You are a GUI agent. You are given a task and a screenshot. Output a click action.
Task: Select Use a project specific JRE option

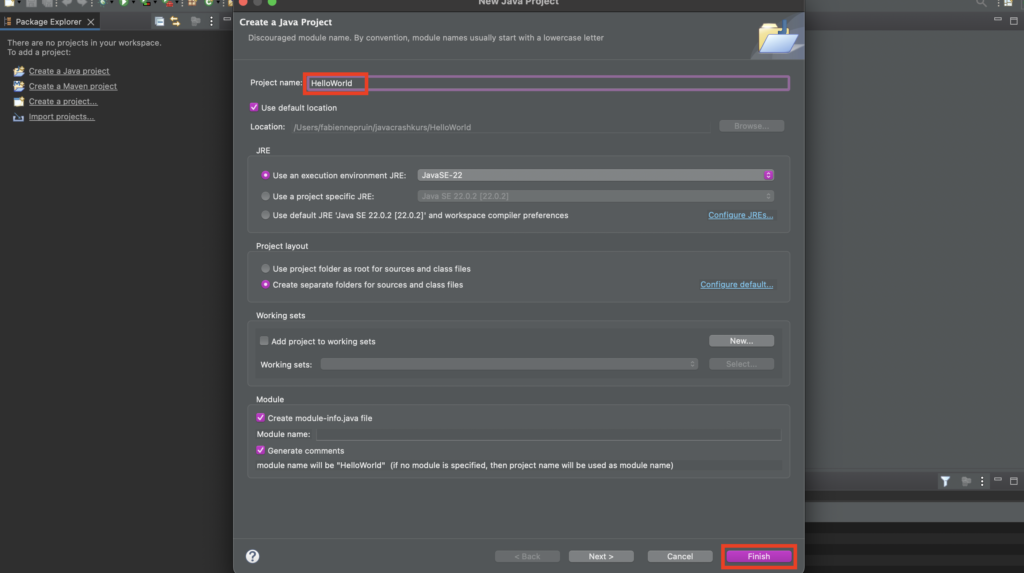[x=266, y=196]
